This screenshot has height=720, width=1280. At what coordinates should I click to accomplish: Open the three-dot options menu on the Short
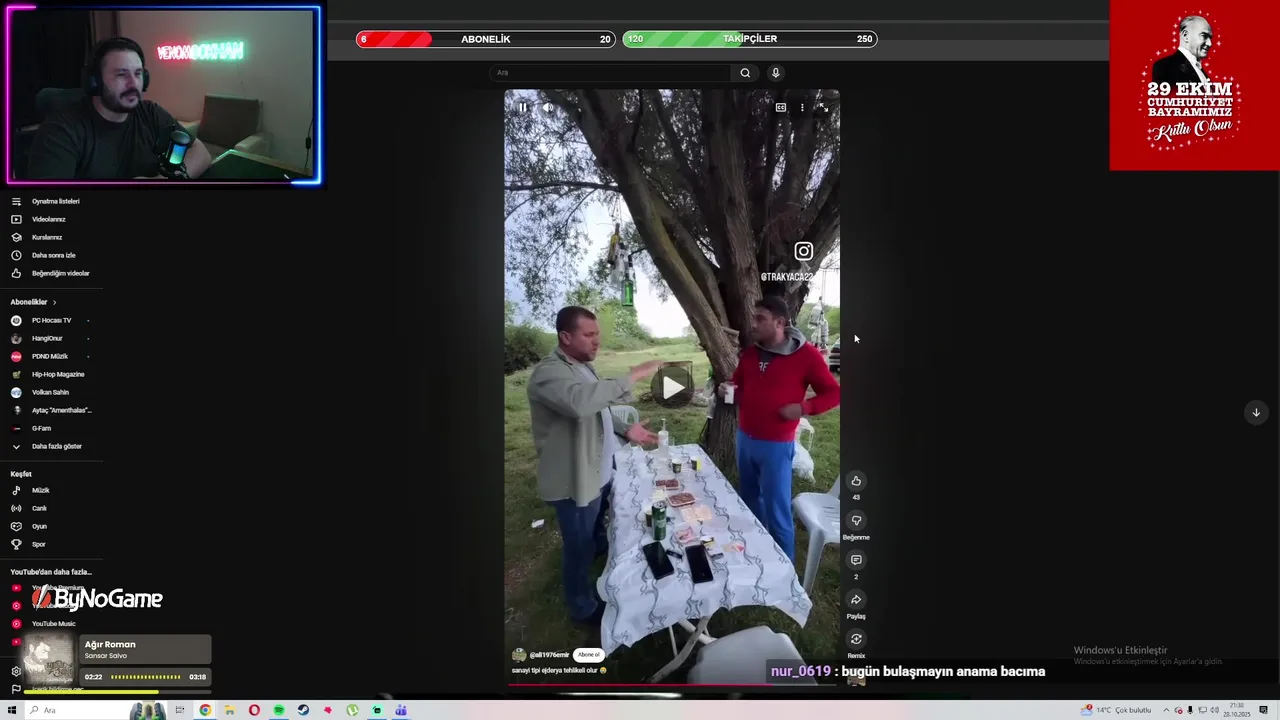point(802,107)
